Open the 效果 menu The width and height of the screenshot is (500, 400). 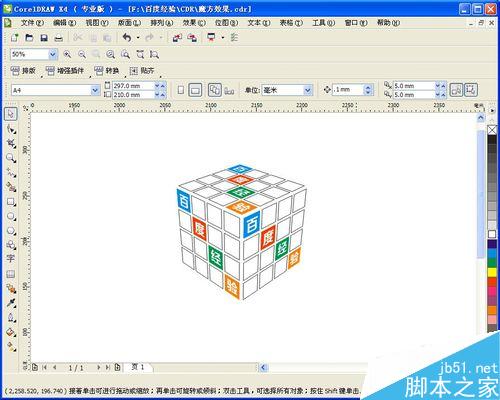(194, 23)
